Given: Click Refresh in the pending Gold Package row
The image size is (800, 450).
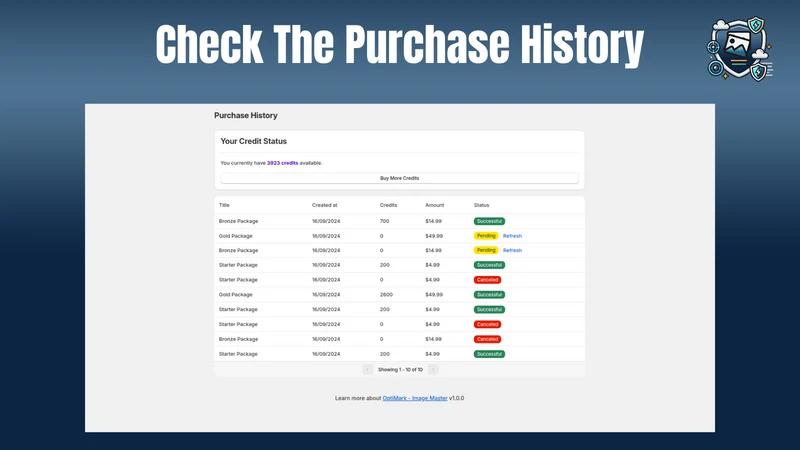Looking at the screenshot, I should [512, 236].
